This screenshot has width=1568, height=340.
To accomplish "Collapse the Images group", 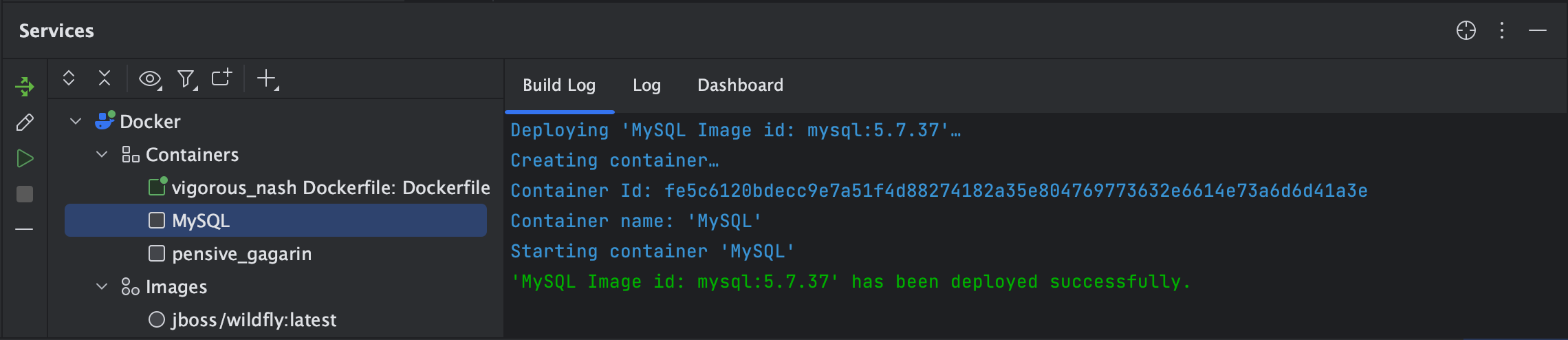I will click(x=102, y=287).
